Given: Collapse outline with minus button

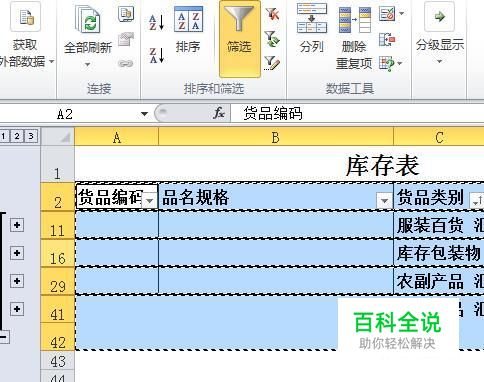Looking at the screenshot, I should click(4, 337).
